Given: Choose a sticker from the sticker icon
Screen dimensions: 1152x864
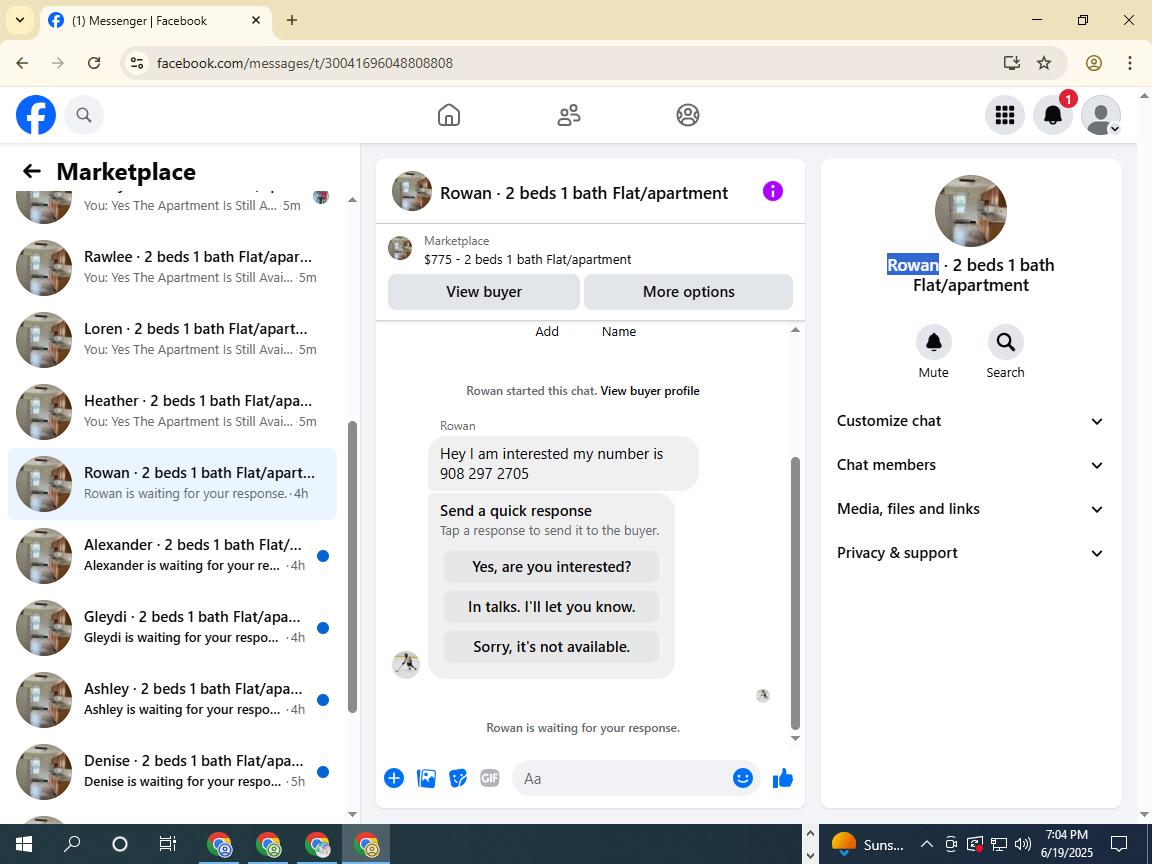Looking at the screenshot, I should (458, 778).
